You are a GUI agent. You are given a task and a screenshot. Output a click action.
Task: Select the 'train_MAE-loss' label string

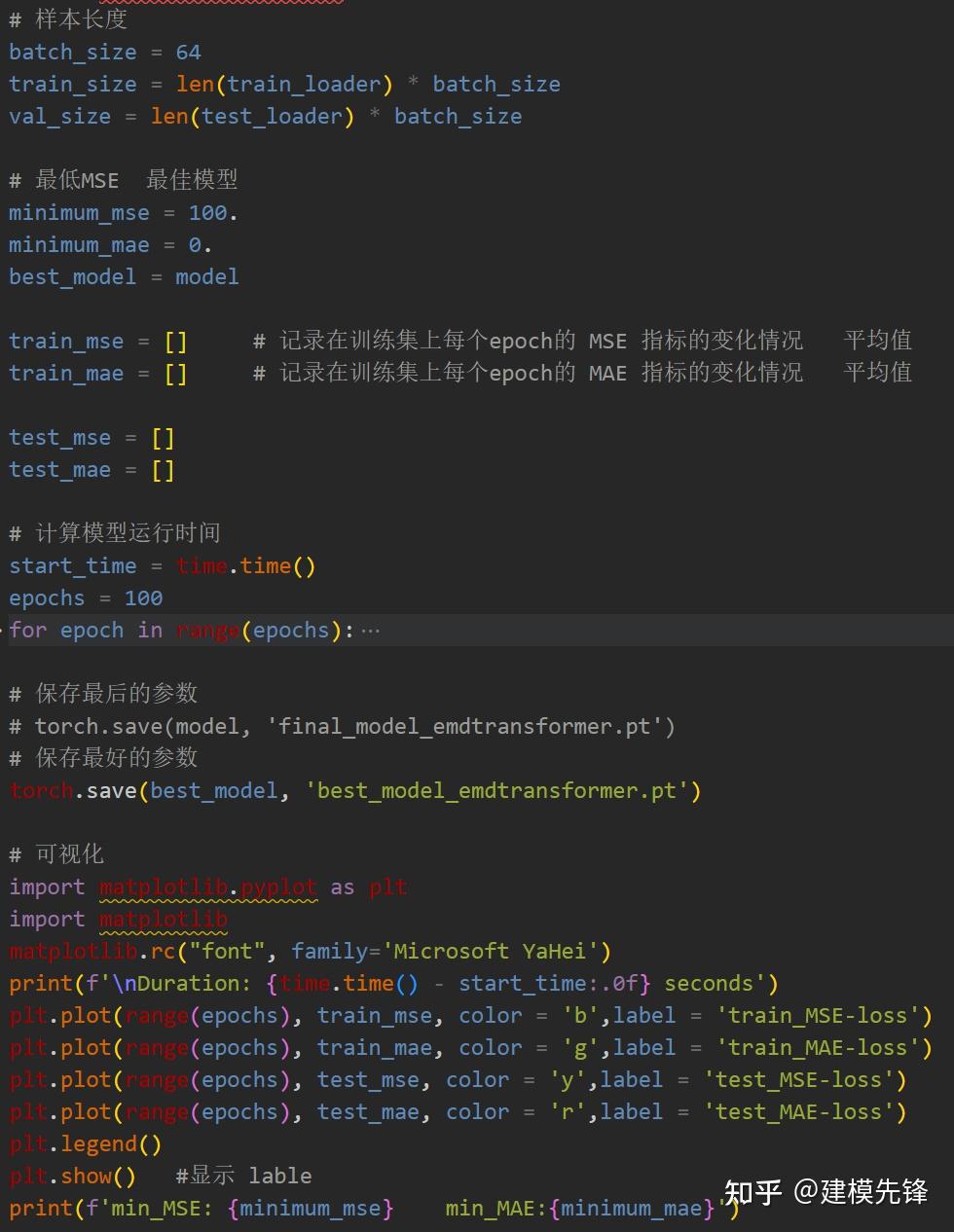click(x=819, y=1048)
